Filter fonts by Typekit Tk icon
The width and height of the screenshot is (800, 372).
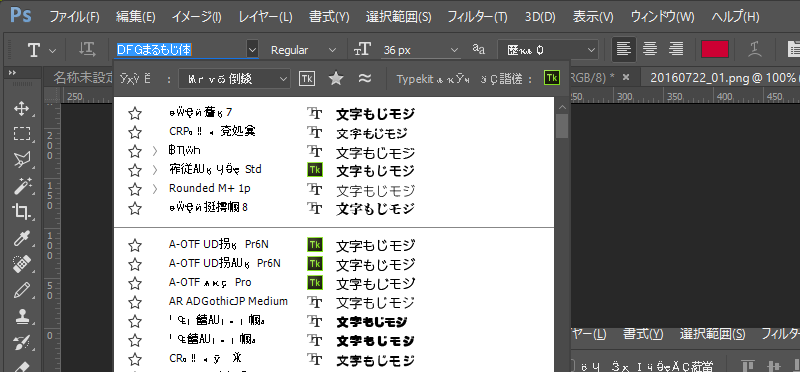pyautogui.click(x=307, y=78)
